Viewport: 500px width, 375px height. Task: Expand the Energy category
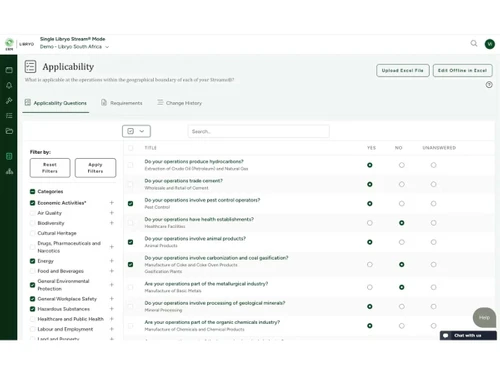112,261
